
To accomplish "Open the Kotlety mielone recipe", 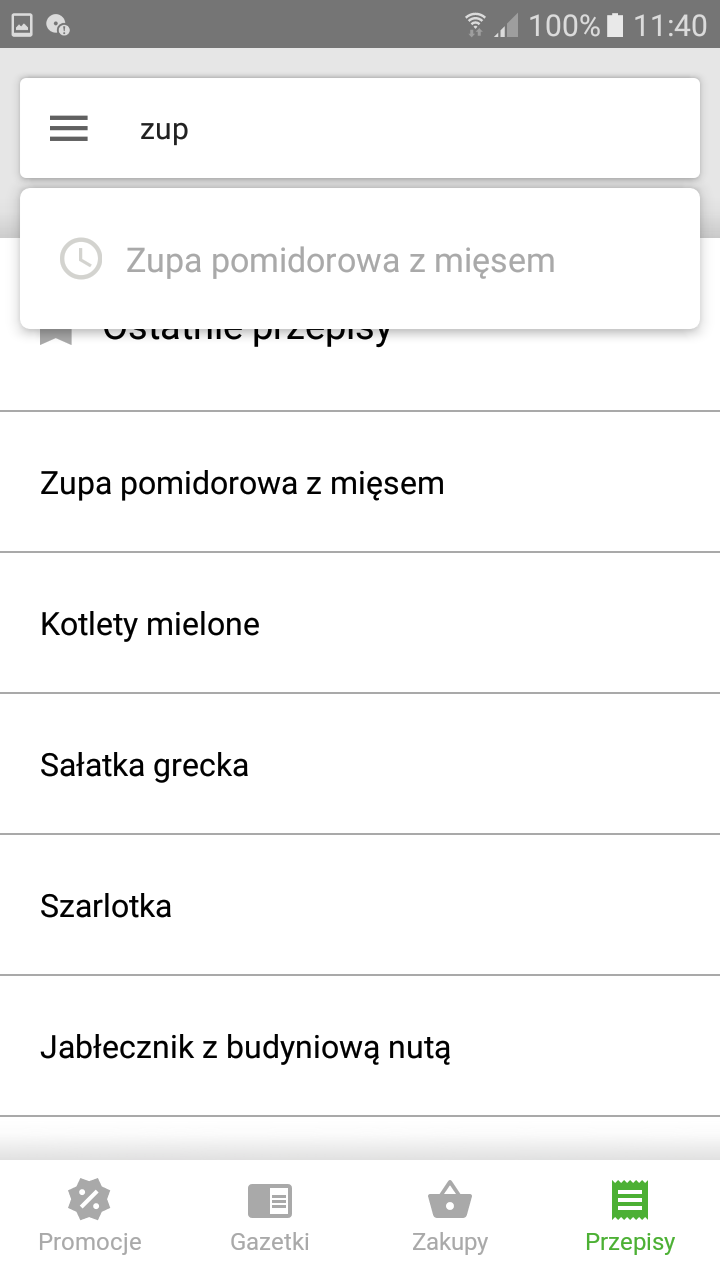I will coord(150,624).
